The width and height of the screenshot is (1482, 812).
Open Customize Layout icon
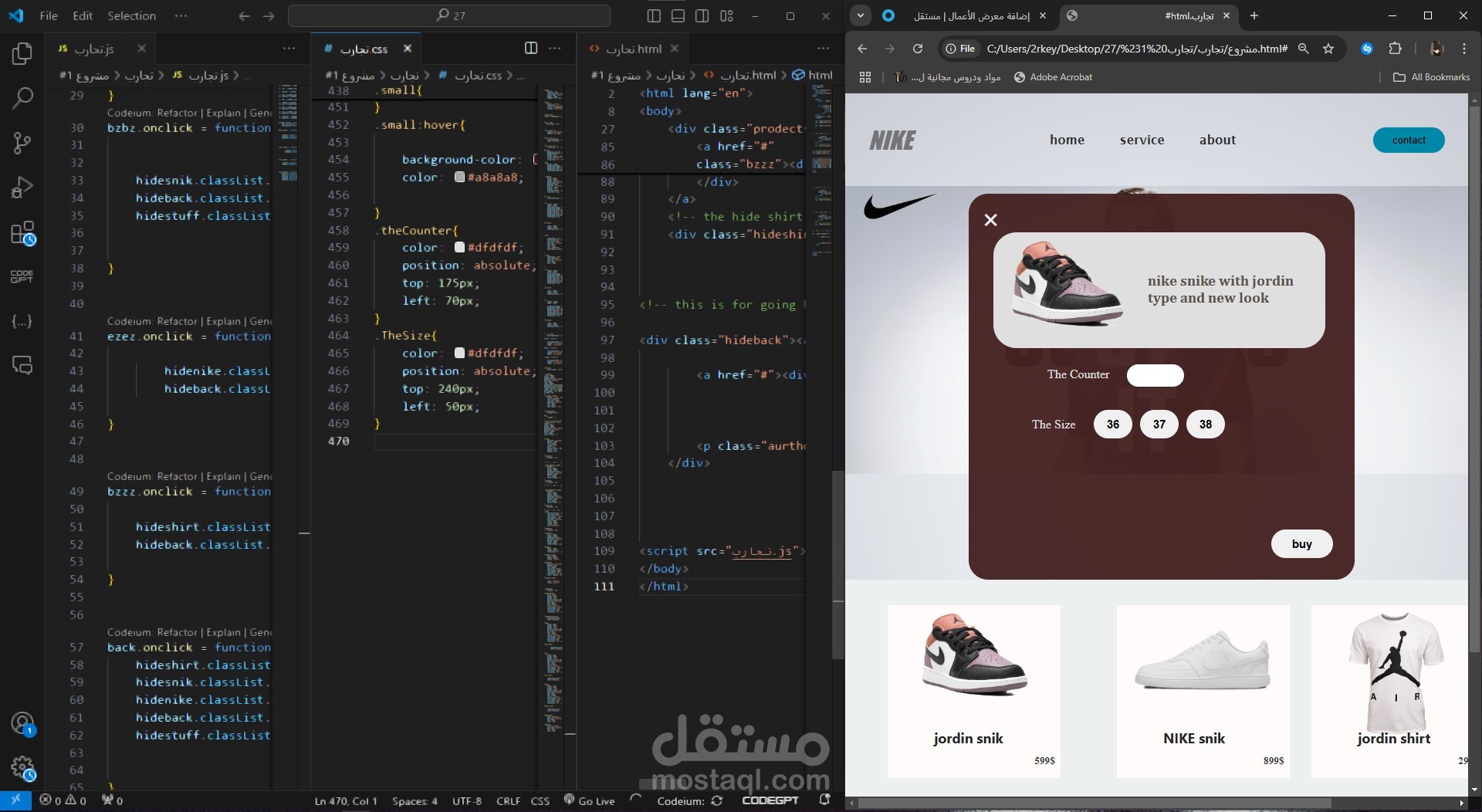[x=726, y=15]
